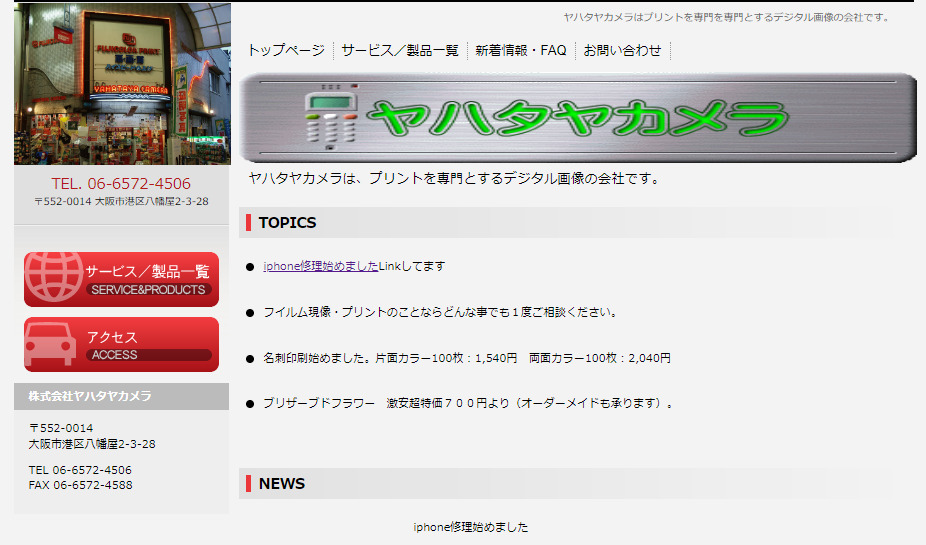Click the 名刺印刷始めました topic line
This screenshot has width=926, height=545.
466,358
